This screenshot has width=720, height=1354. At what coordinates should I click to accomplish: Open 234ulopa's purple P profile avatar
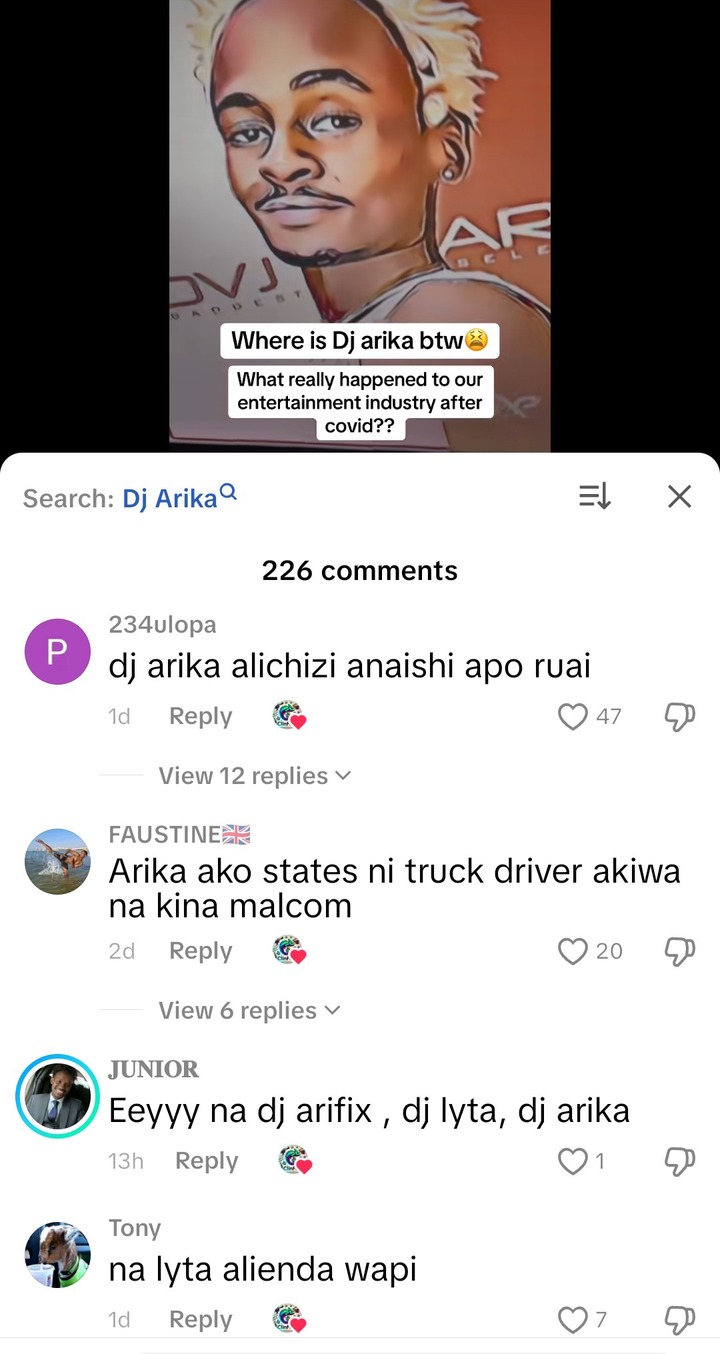[x=57, y=652]
